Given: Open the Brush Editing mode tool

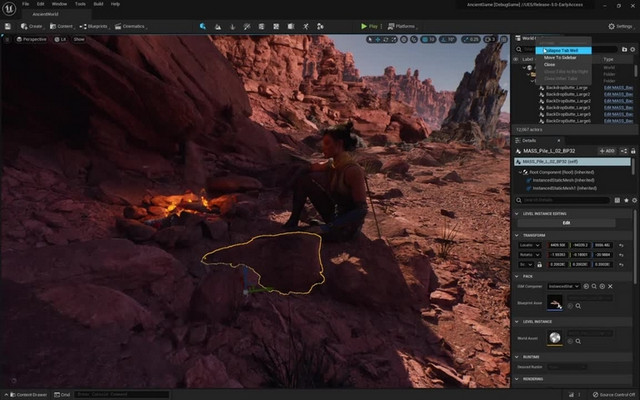Looking at the screenshot, I should tap(291, 26).
